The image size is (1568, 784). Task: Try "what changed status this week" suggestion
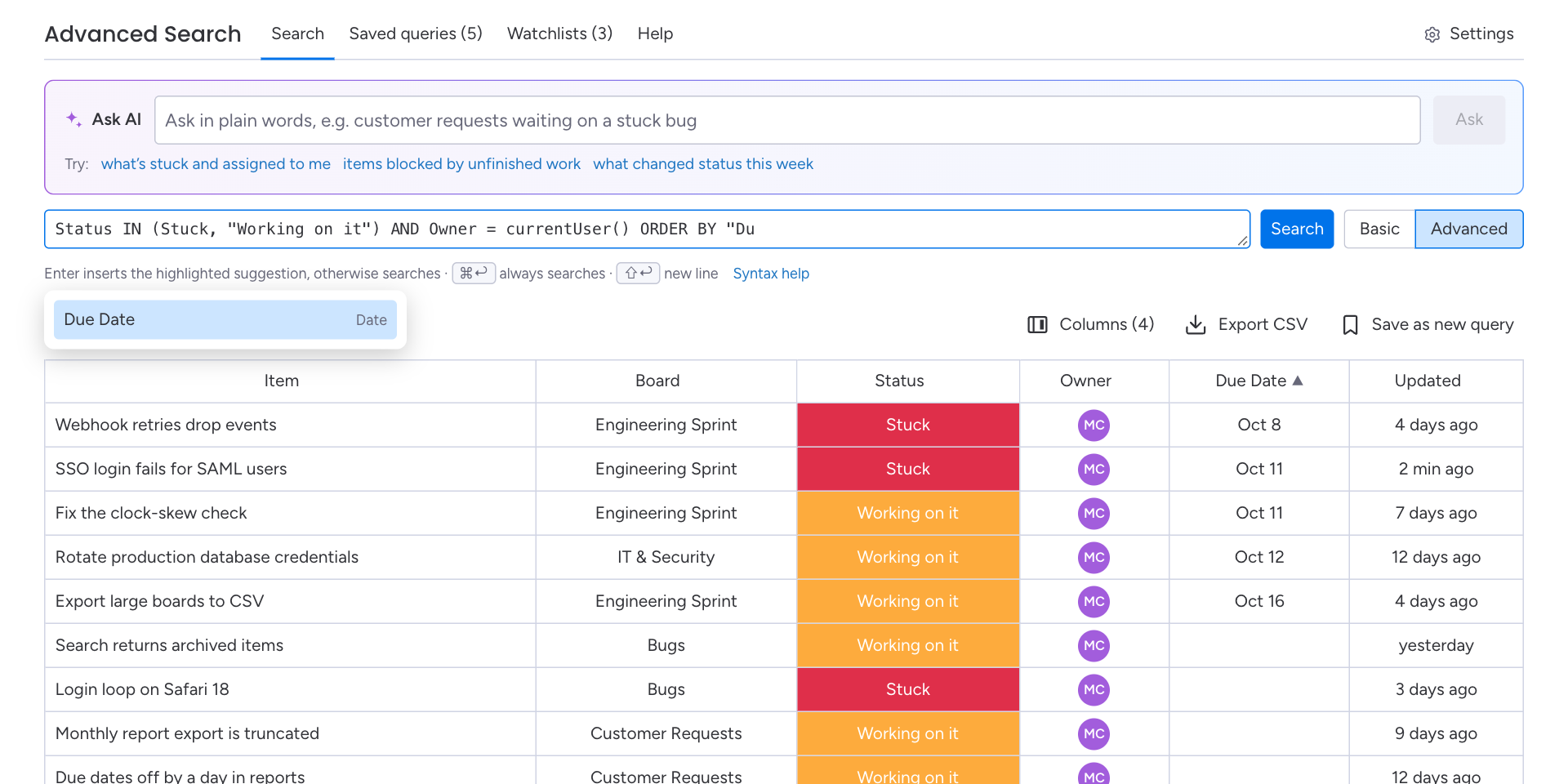click(x=703, y=164)
